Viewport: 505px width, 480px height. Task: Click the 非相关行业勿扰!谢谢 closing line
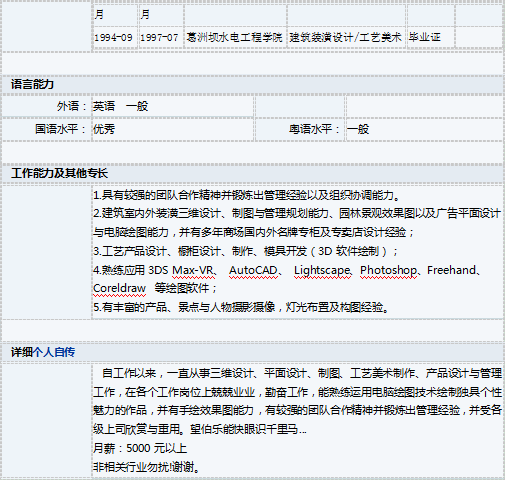click(x=146, y=467)
